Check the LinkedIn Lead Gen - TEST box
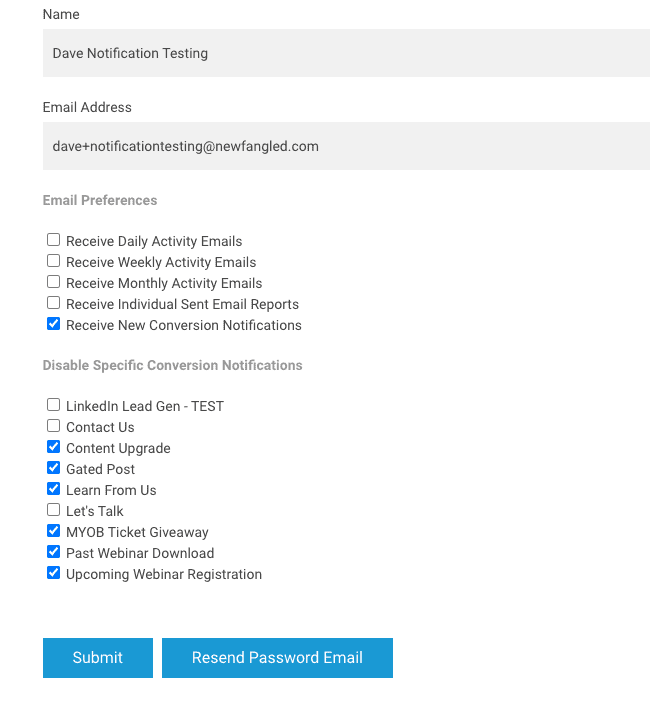Viewport: 650px width, 708px height. pos(53,405)
